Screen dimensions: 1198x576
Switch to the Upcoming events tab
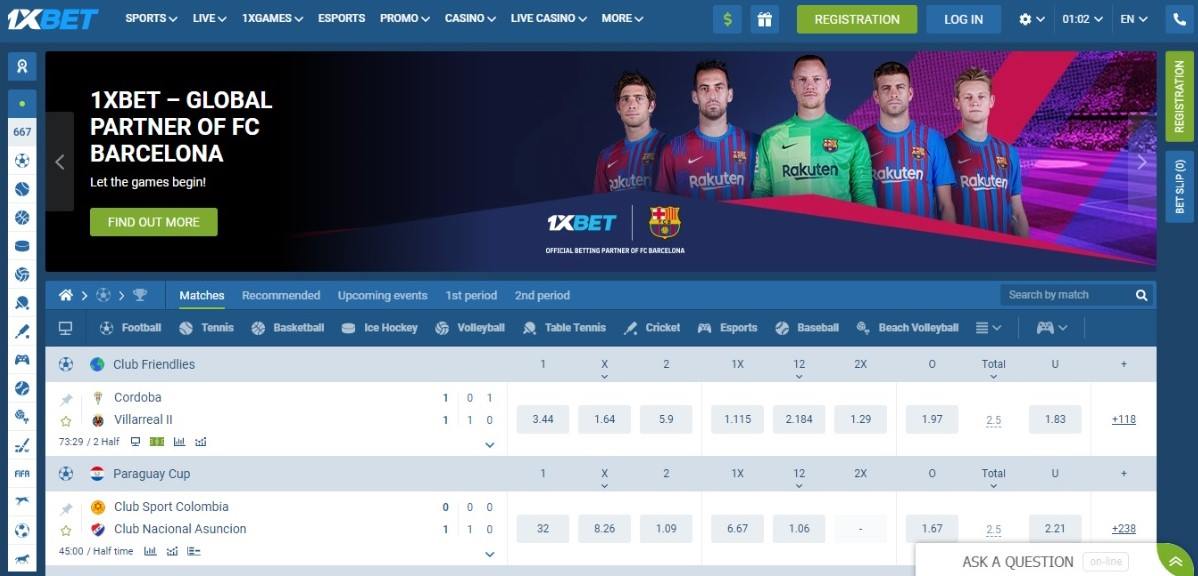click(x=383, y=295)
